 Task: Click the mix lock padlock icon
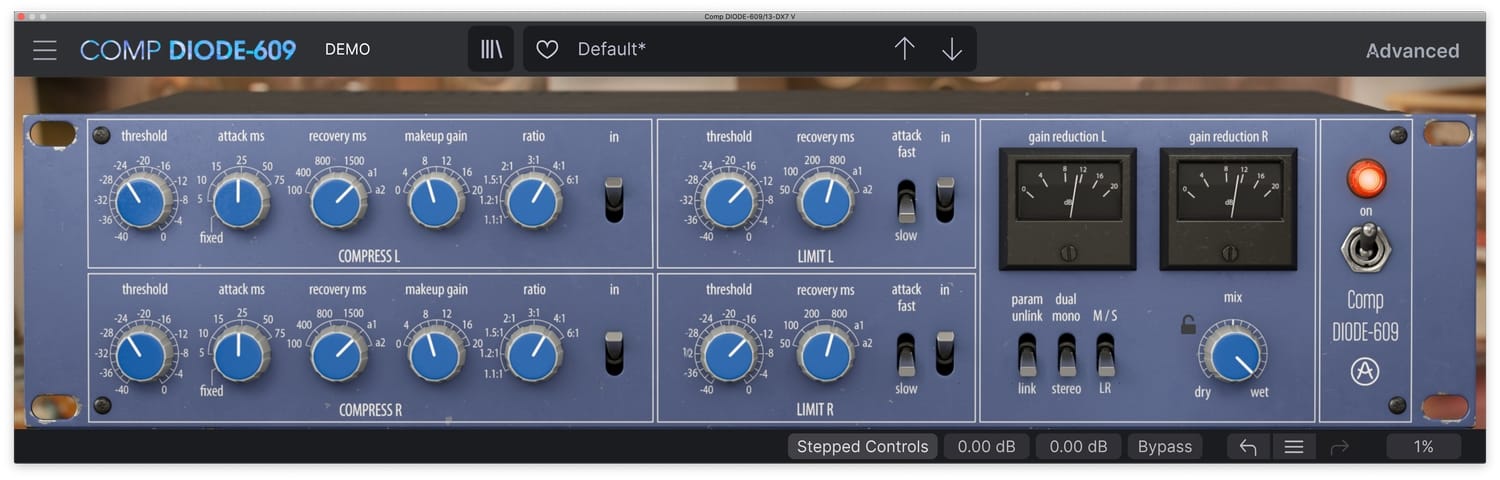coord(1188,325)
